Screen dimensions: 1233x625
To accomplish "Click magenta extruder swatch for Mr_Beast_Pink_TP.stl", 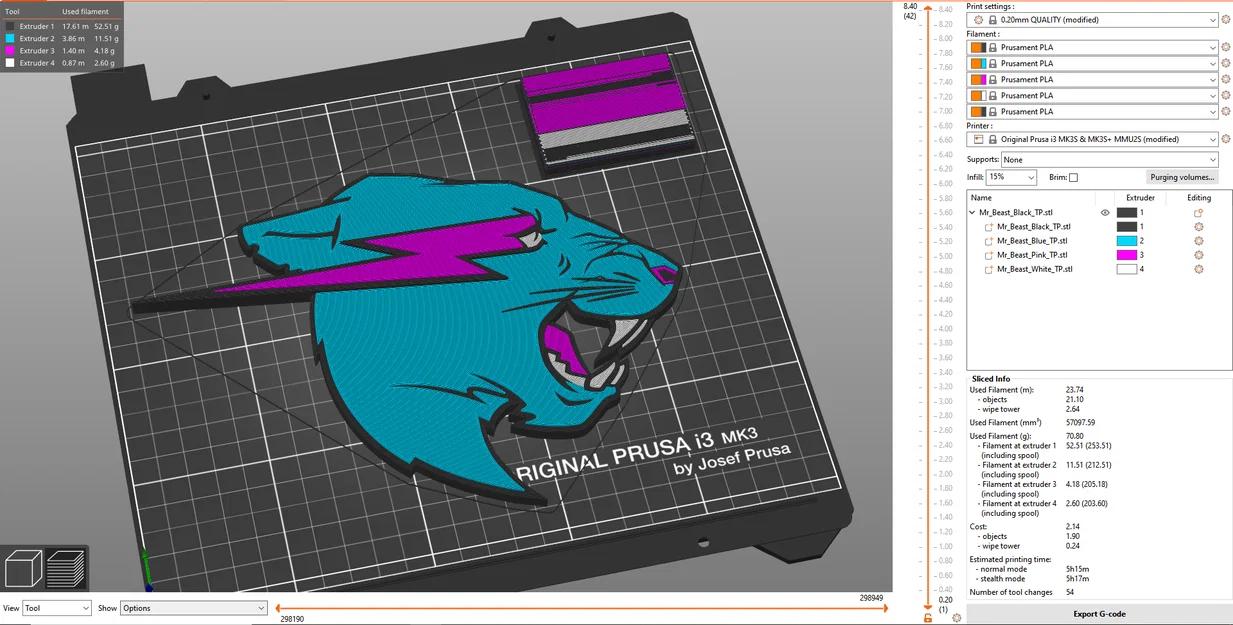I will 1126,255.
